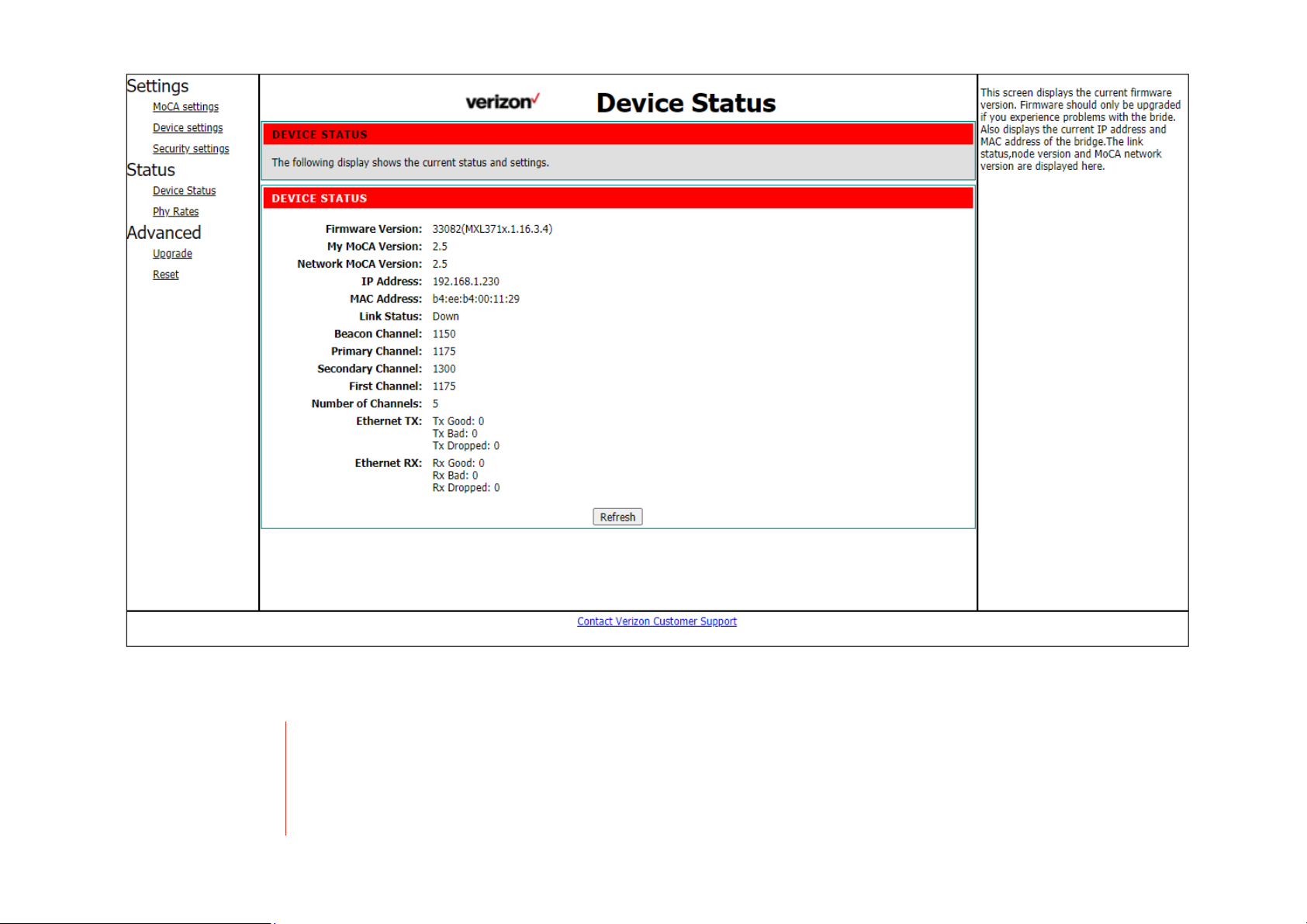Click the Advanced sidebar heading
Screen dimensions: 1307x924
[x=164, y=233]
